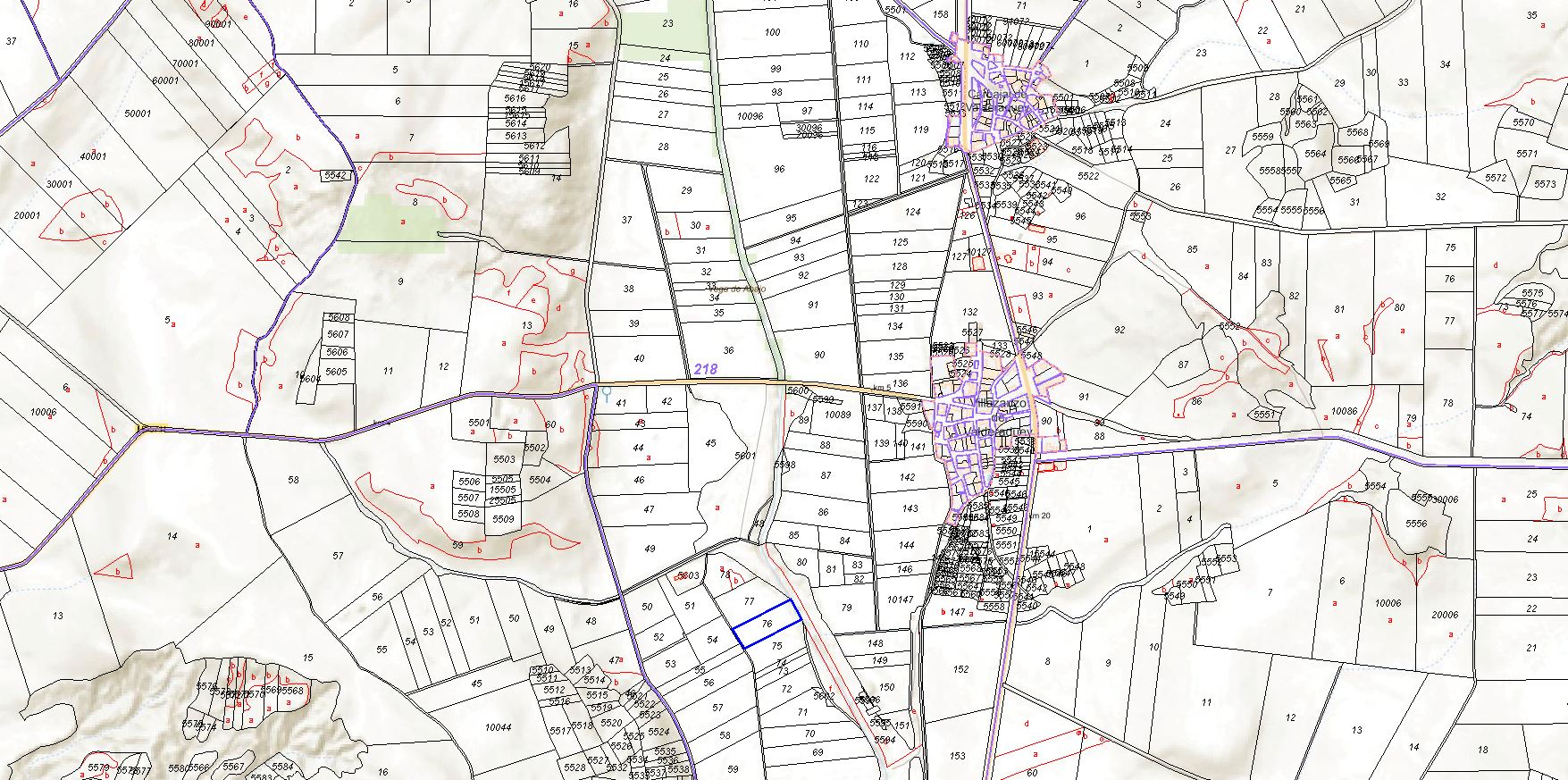Screen dimensions: 1568x780
Task: Click the blue-outlined highlighted parcel 76
Action: [767, 624]
